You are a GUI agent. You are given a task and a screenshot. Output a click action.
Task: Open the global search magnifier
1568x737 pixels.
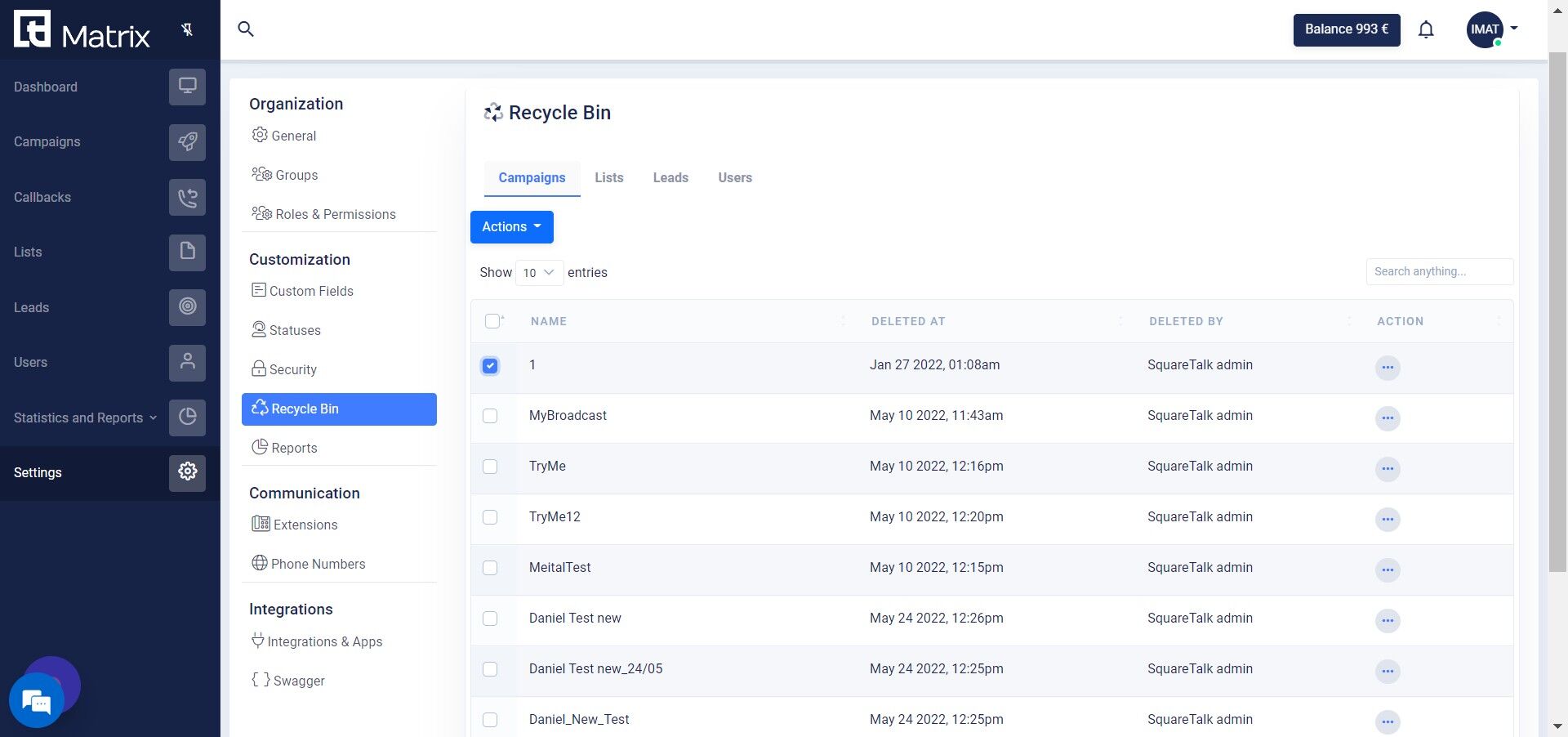click(246, 29)
